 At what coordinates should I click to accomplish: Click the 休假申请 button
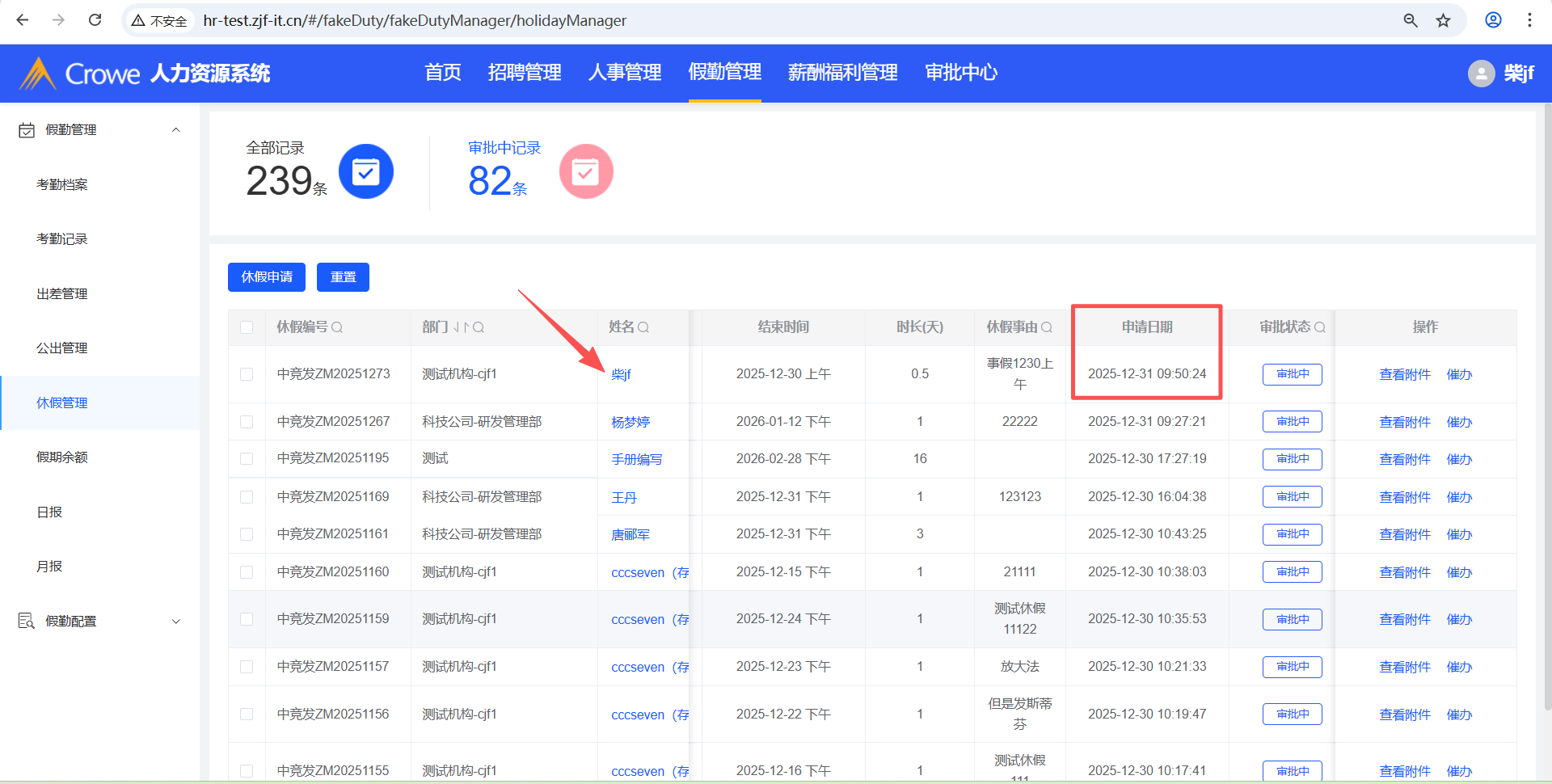(267, 277)
